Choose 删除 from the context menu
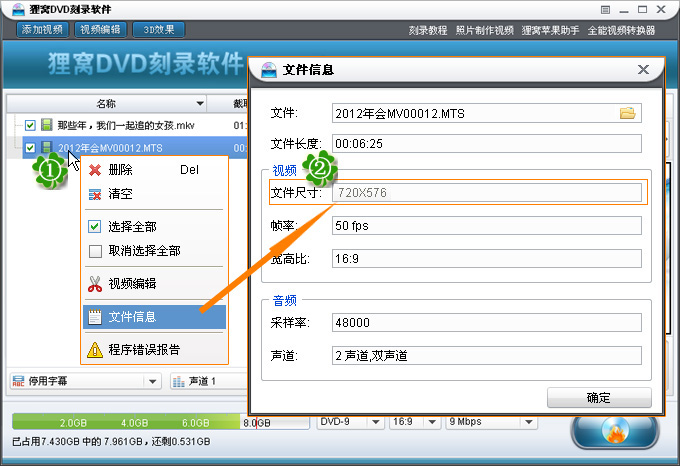 coord(154,170)
